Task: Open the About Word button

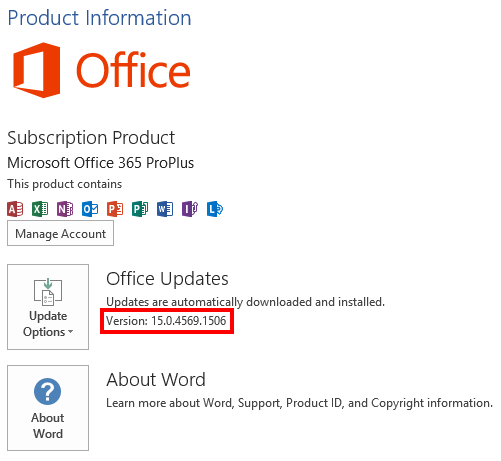Action: click(48, 408)
